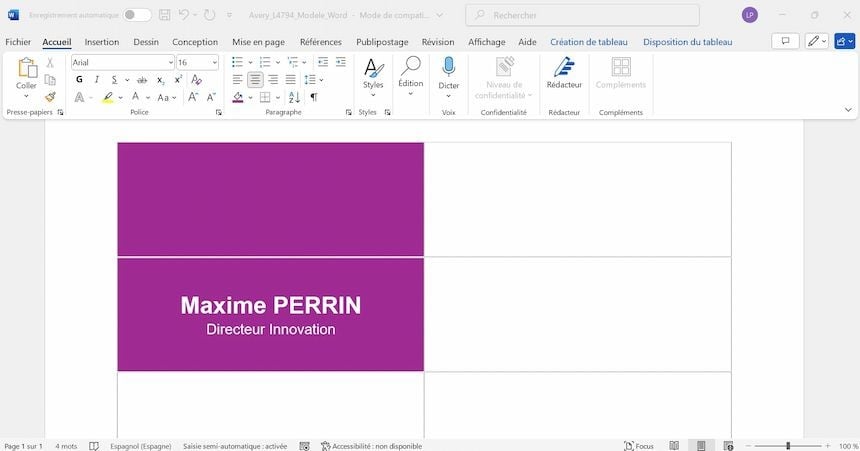Click the Copy icon
Image resolution: width=860 pixels, height=451 pixels.
click(50, 80)
